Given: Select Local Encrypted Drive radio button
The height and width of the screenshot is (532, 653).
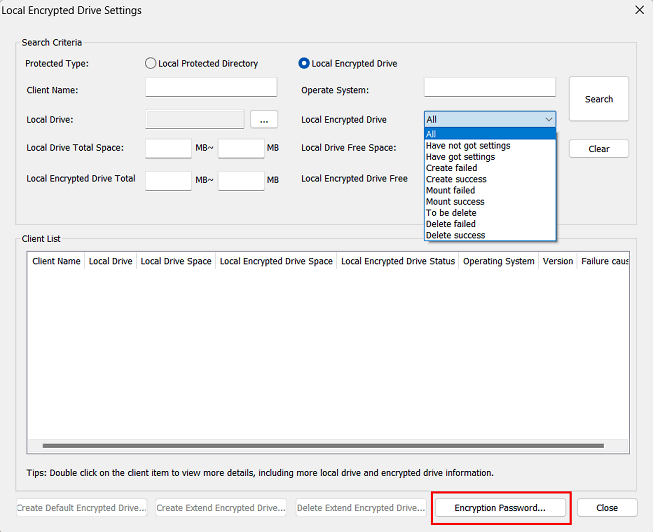Looking at the screenshot, I should [x=304, y=63].
